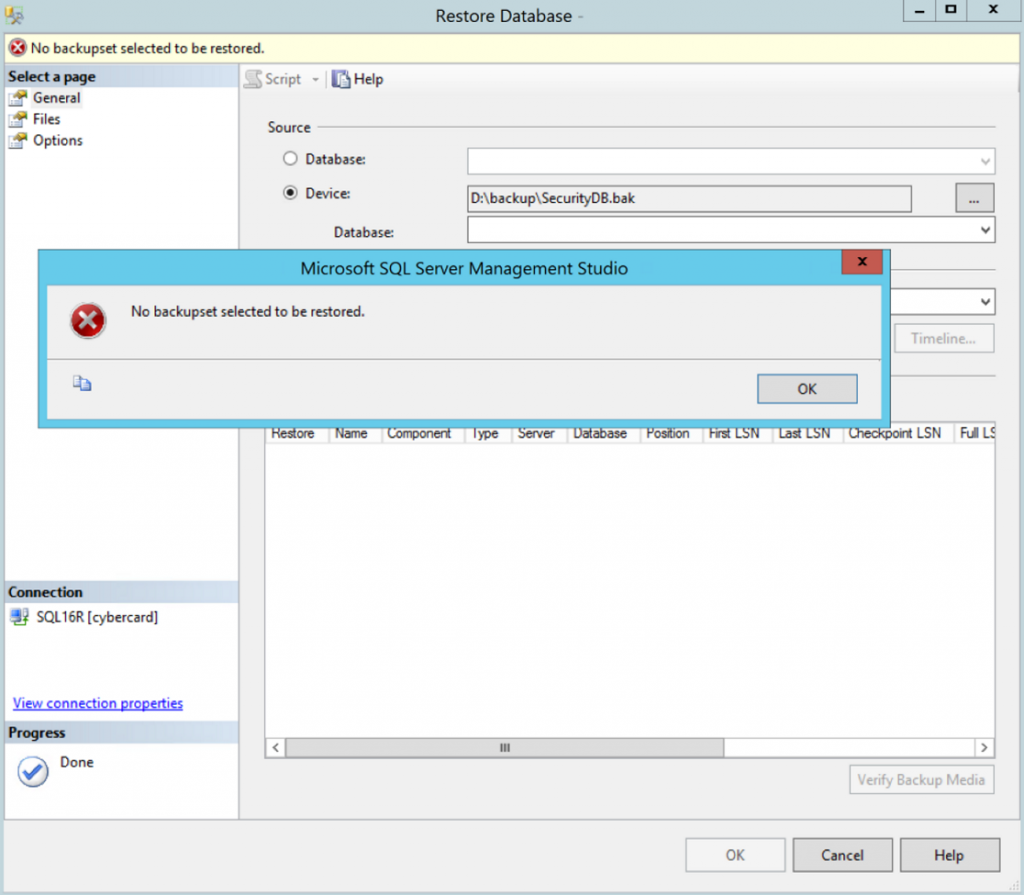Click the copy message icon in the error dialog
Screen dimensions: 1024x895
click(x=82, y=383)
